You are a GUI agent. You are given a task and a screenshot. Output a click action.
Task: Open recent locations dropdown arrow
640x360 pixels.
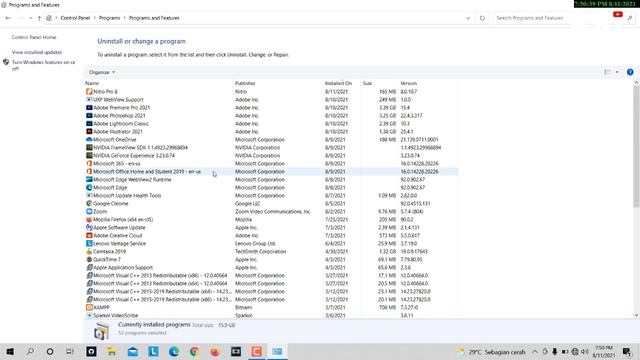click(31, 18)
